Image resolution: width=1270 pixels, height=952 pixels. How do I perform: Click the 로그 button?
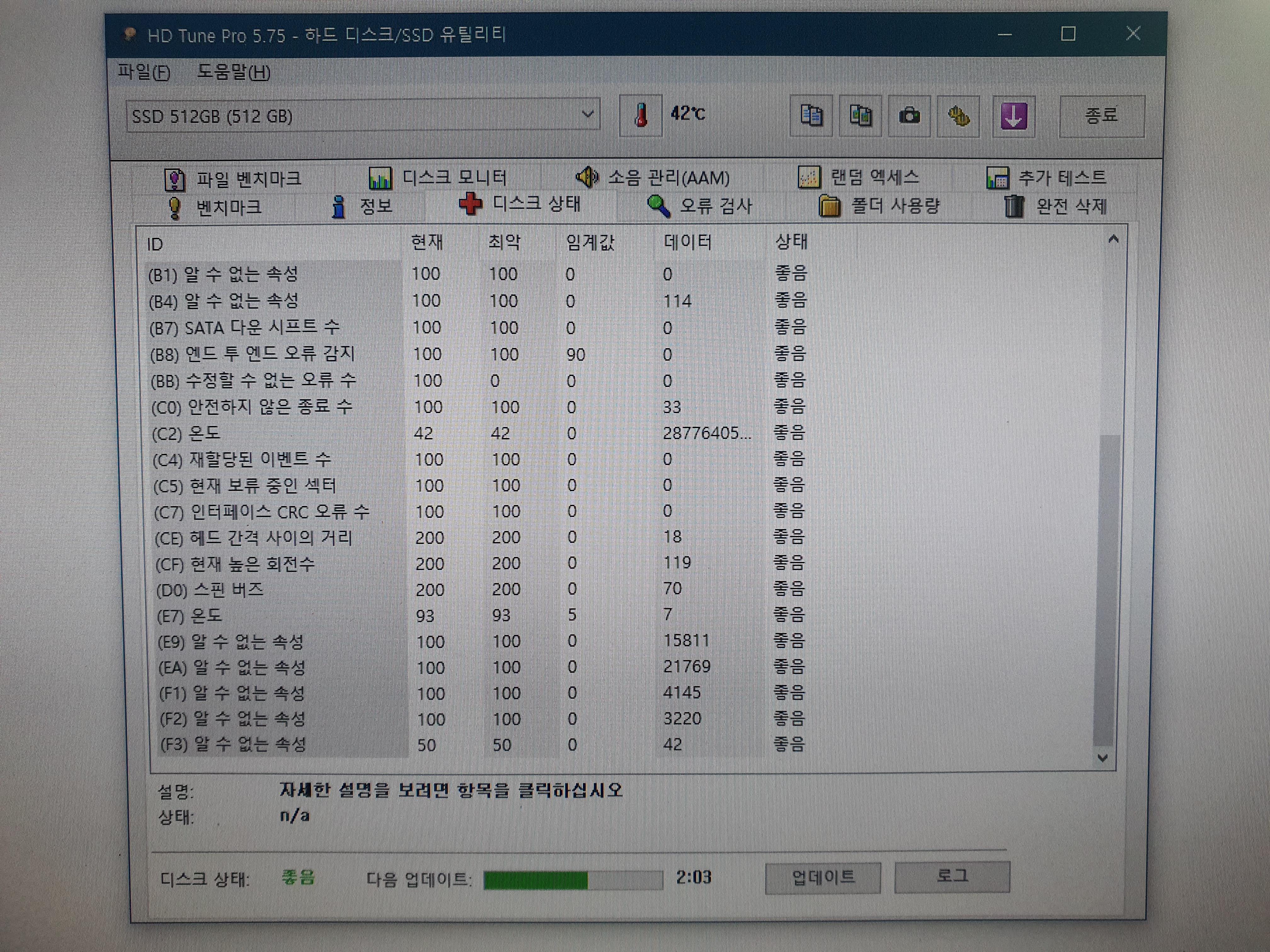(x=952, y=876)
